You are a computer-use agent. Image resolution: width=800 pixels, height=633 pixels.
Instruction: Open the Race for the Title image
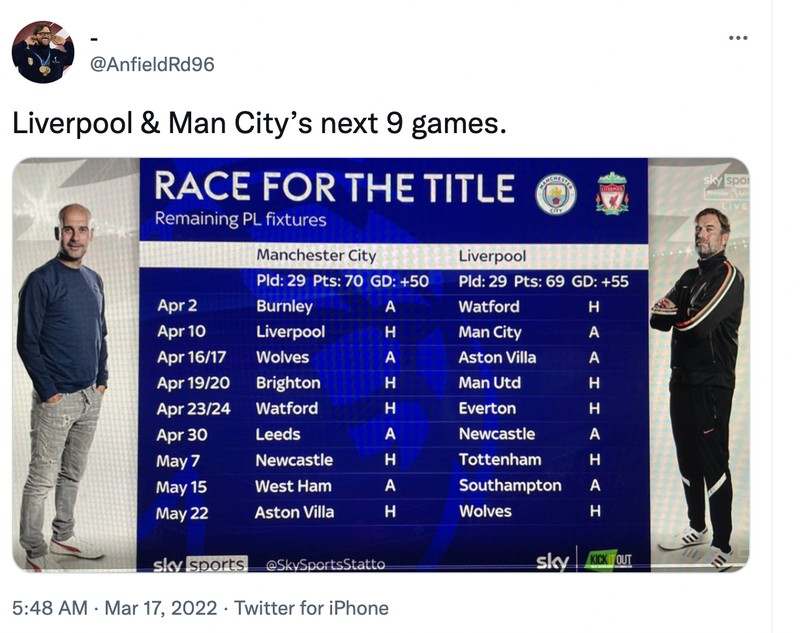400,370
